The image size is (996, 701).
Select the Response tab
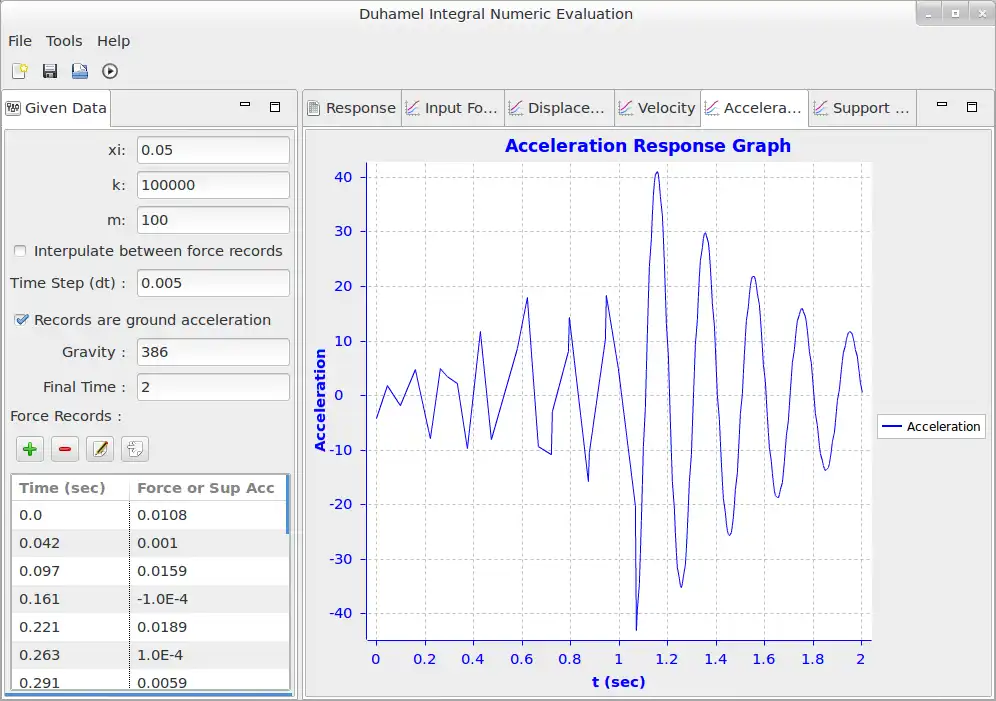pos(351,108)
